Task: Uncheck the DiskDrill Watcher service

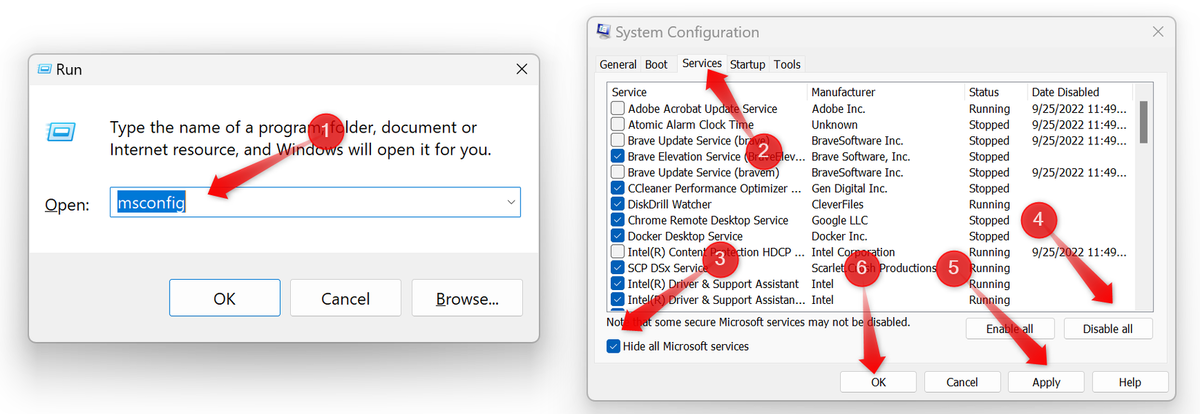Action: 618,204
